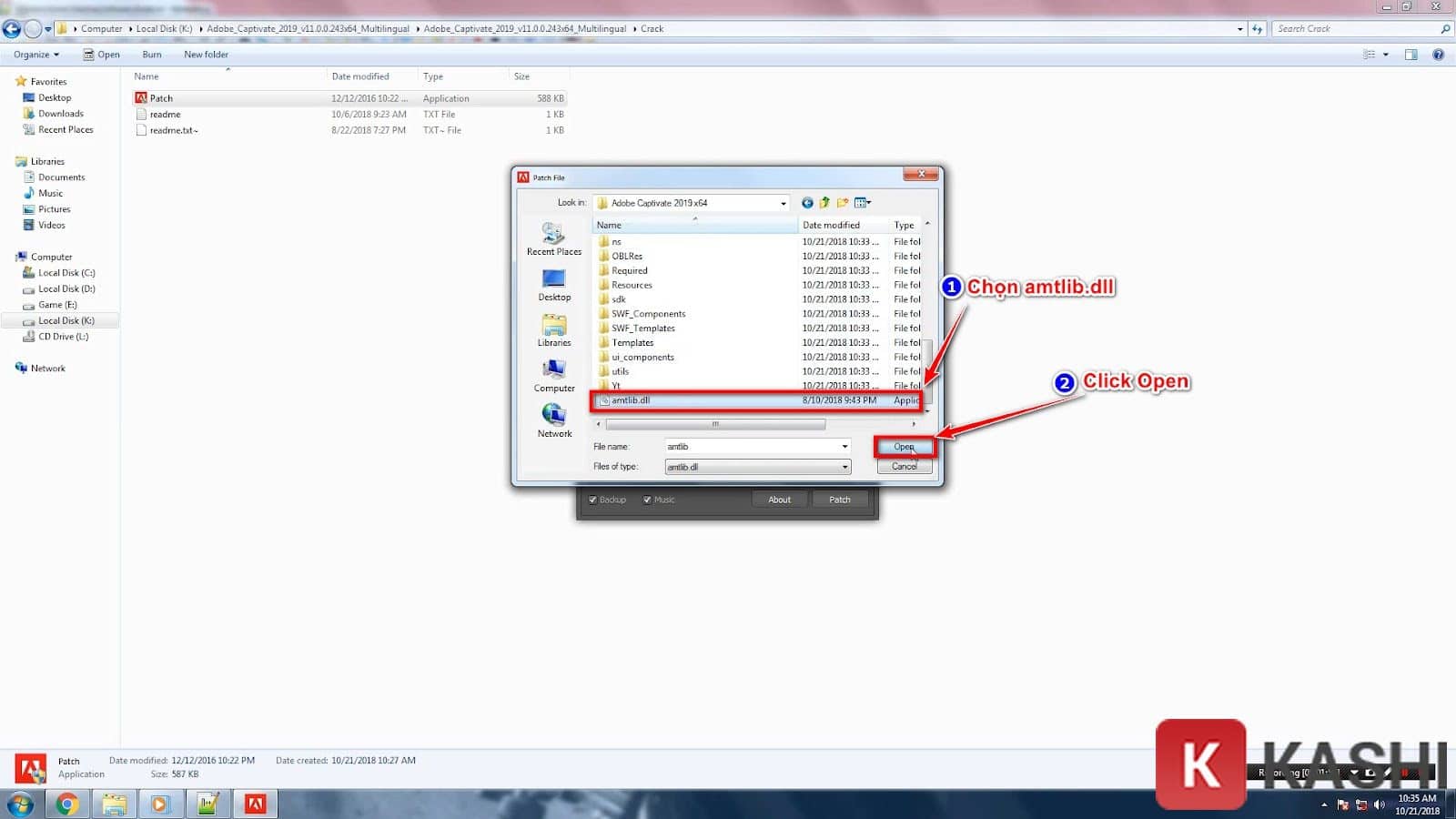Expand the File name combo box arrow
Screen dimensions: 1456x819
tap(844, 447)
